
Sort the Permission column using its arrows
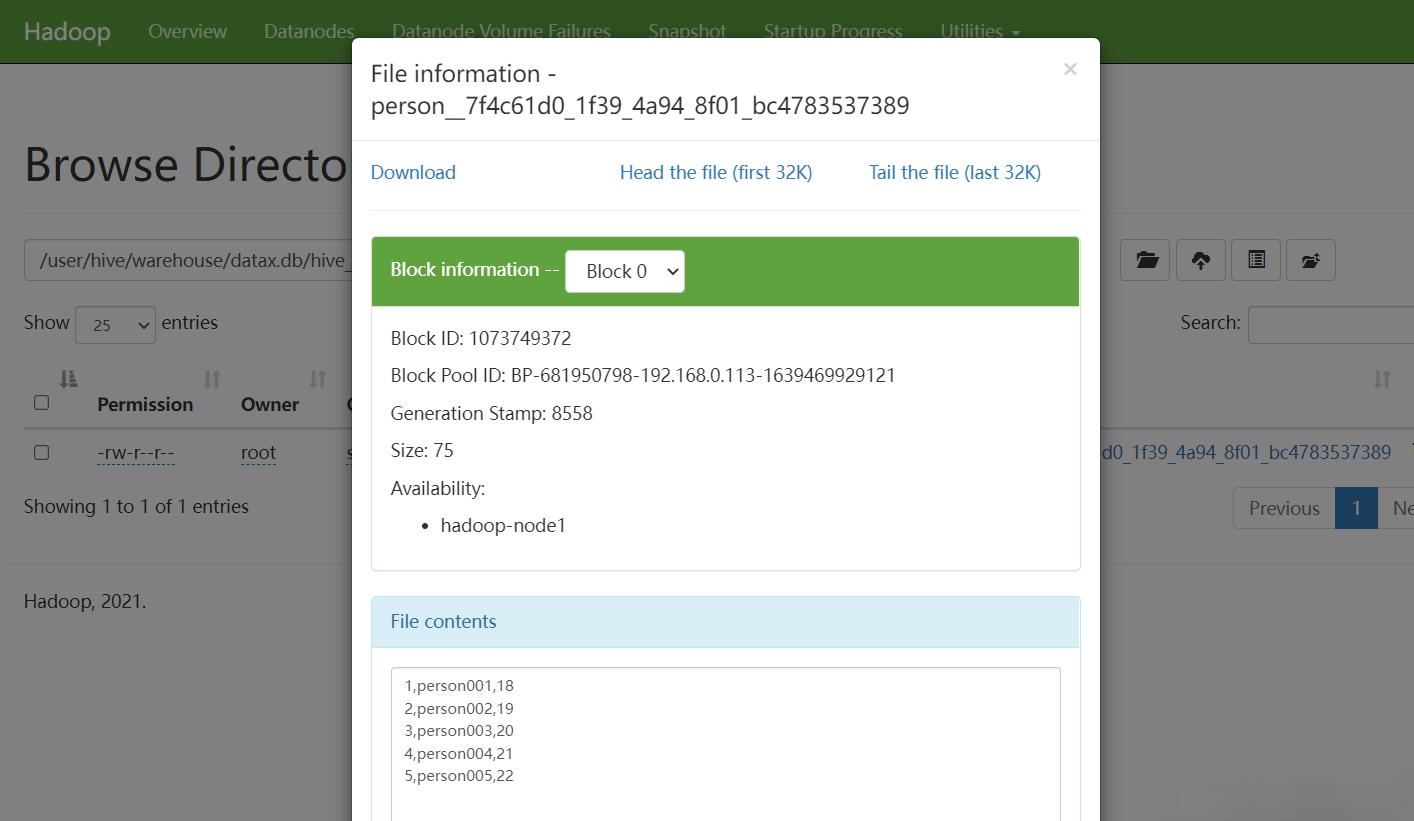(x=211, y=380)
